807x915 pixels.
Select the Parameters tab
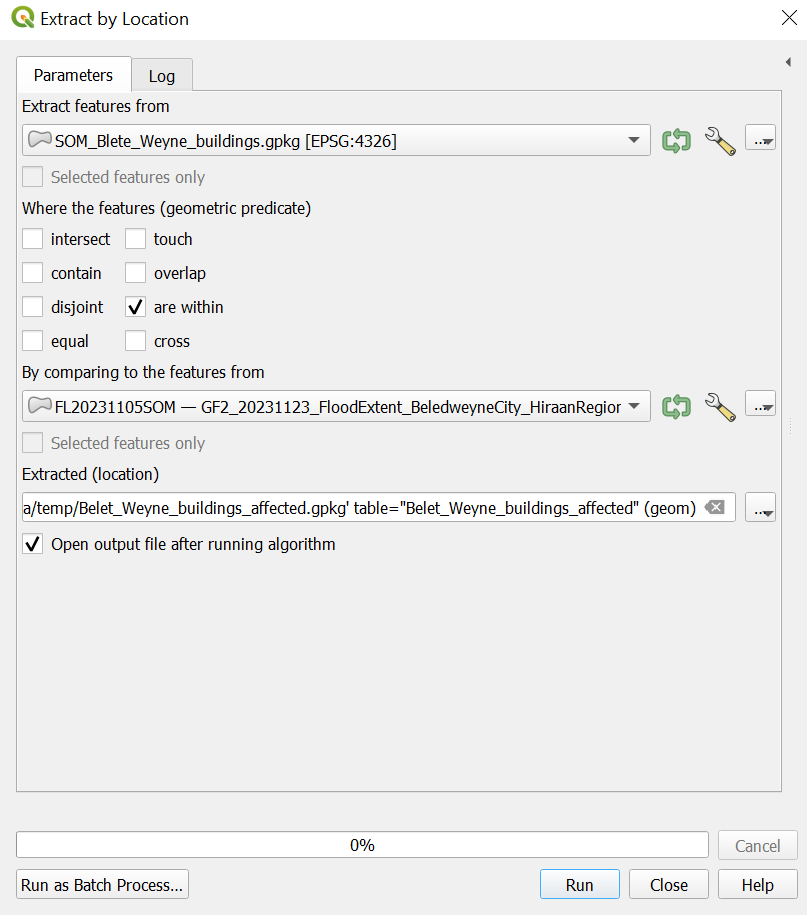coord(73,75)
